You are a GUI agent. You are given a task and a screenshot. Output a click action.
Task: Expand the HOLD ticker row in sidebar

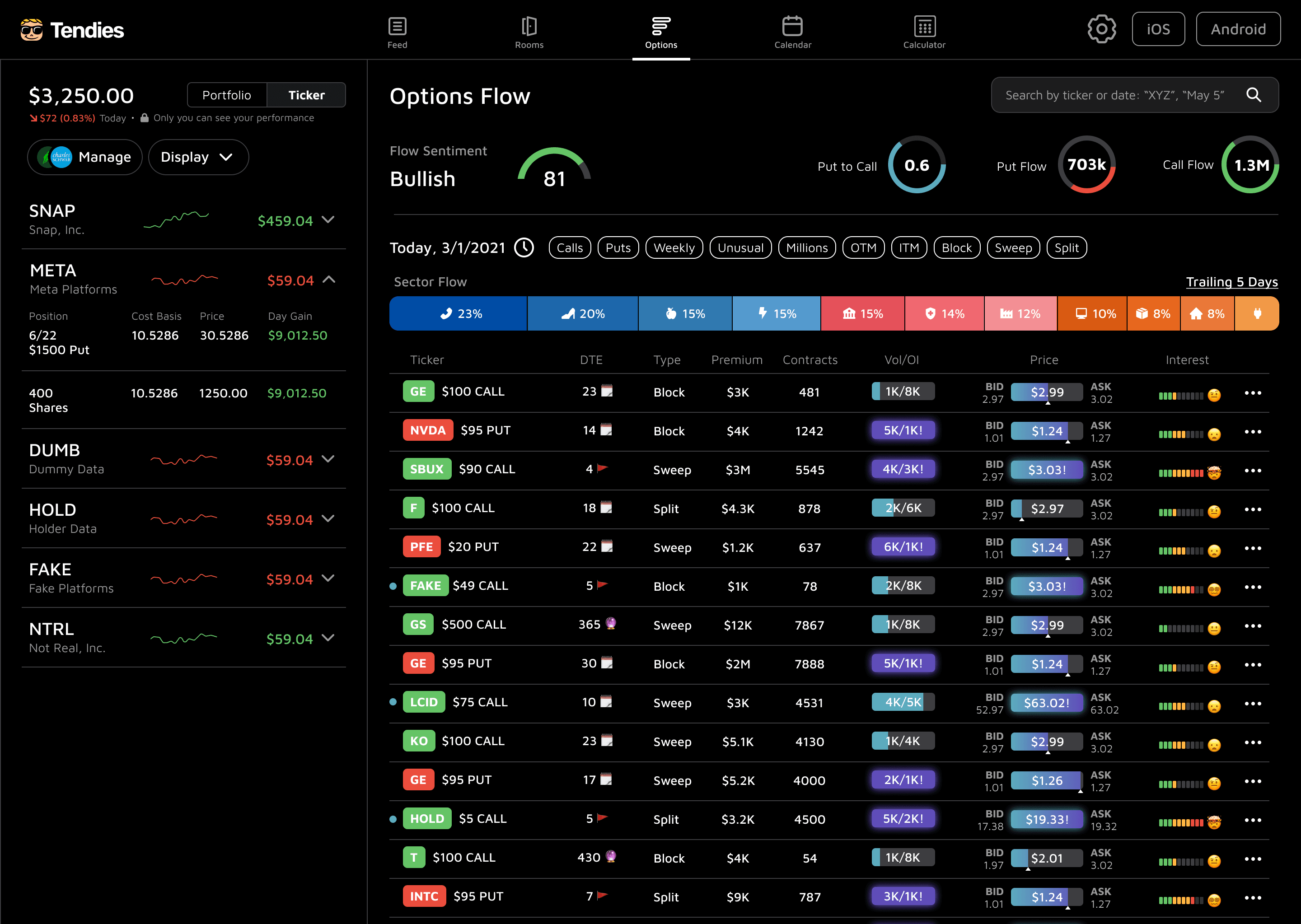point(328,519)
